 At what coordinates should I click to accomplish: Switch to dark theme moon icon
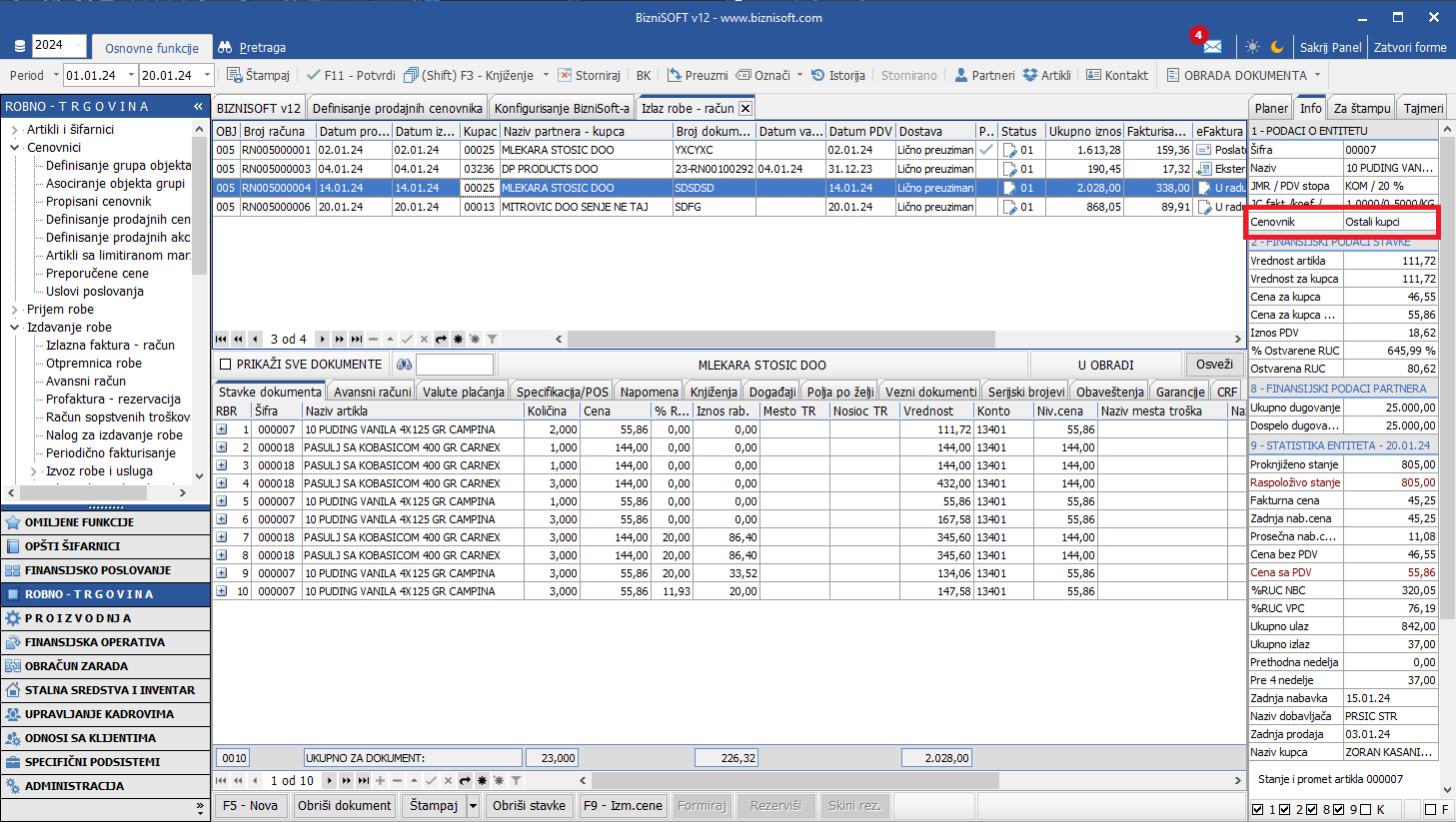1277,47
